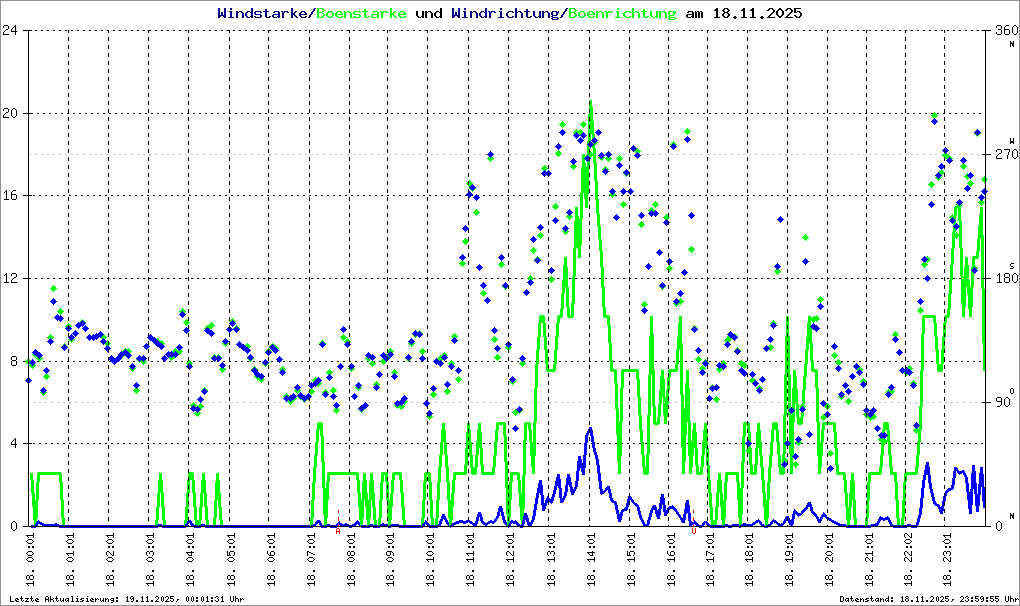Click the red sunrise marker 'A'
The image size is (1020, 606).
click(x=338, y=531)
